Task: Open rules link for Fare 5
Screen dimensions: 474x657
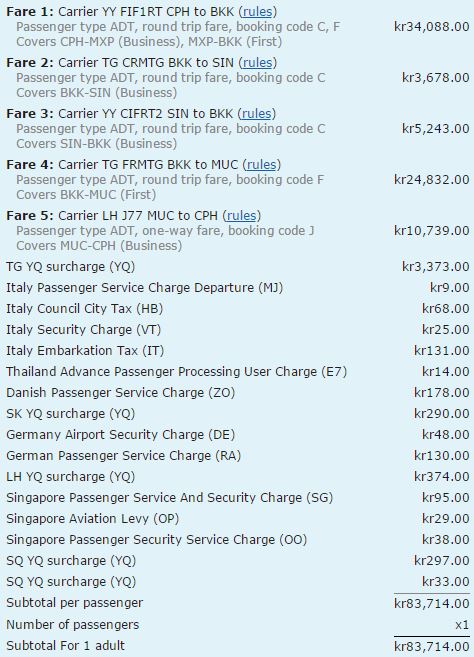Action: (241, 216)
